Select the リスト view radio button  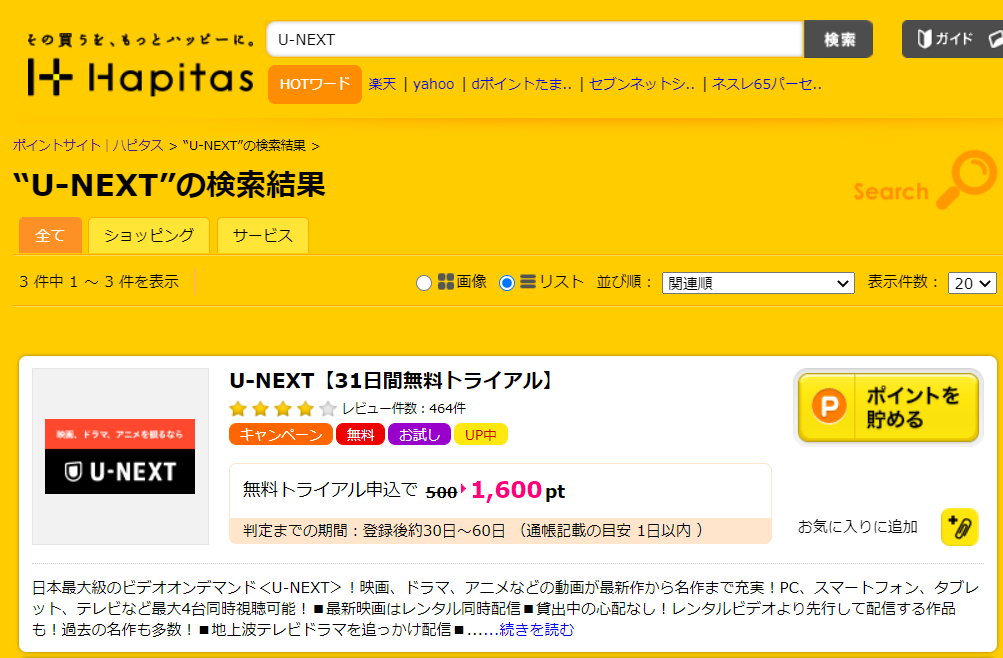(x=507, y=283)
